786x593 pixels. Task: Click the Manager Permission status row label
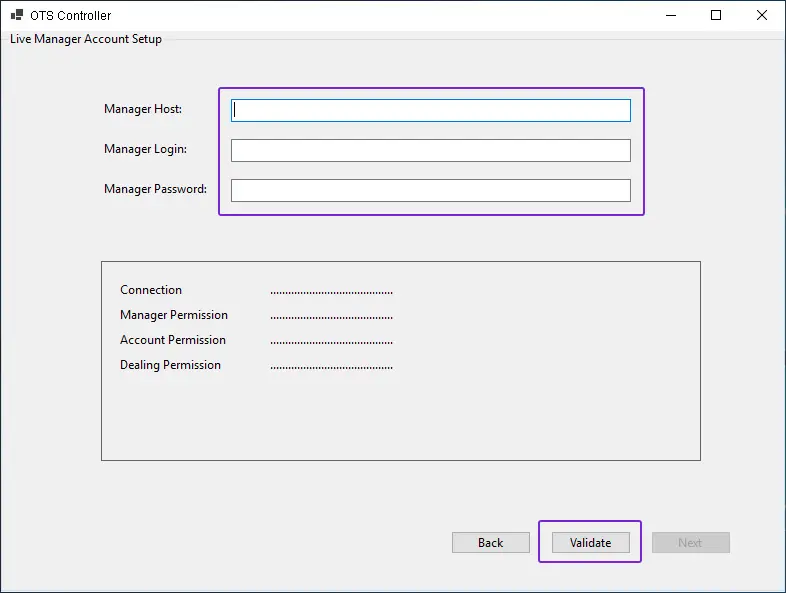coord(174,315)
